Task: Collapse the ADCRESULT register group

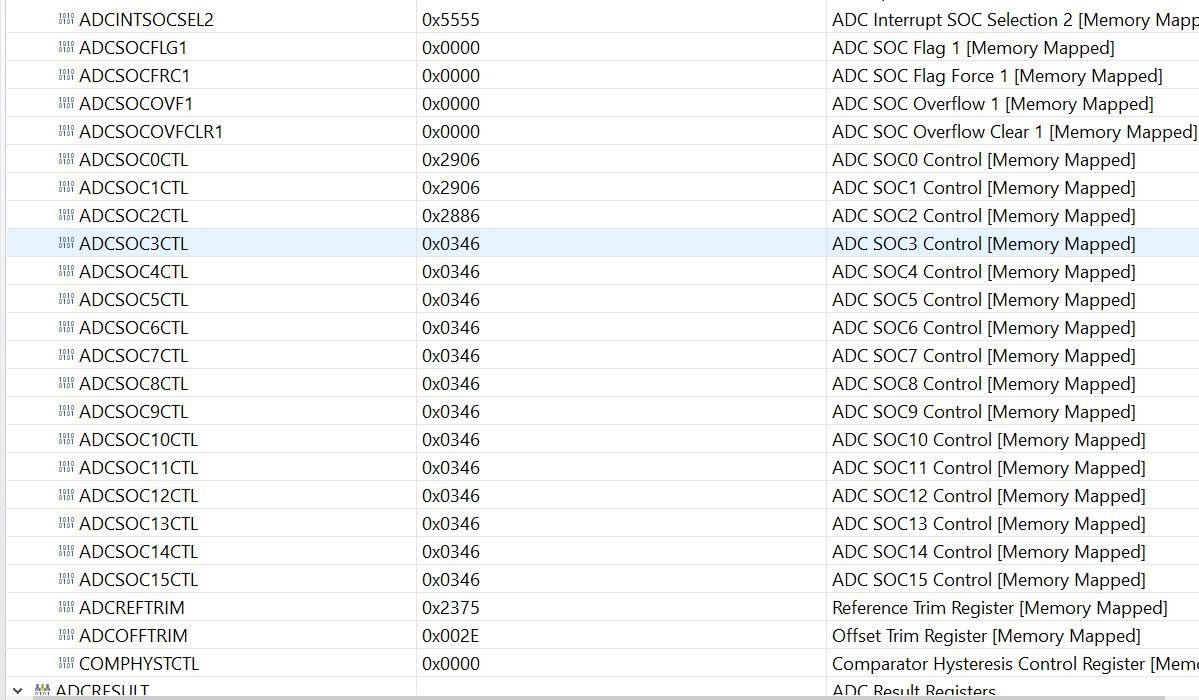Action: [x=17, y=691]
